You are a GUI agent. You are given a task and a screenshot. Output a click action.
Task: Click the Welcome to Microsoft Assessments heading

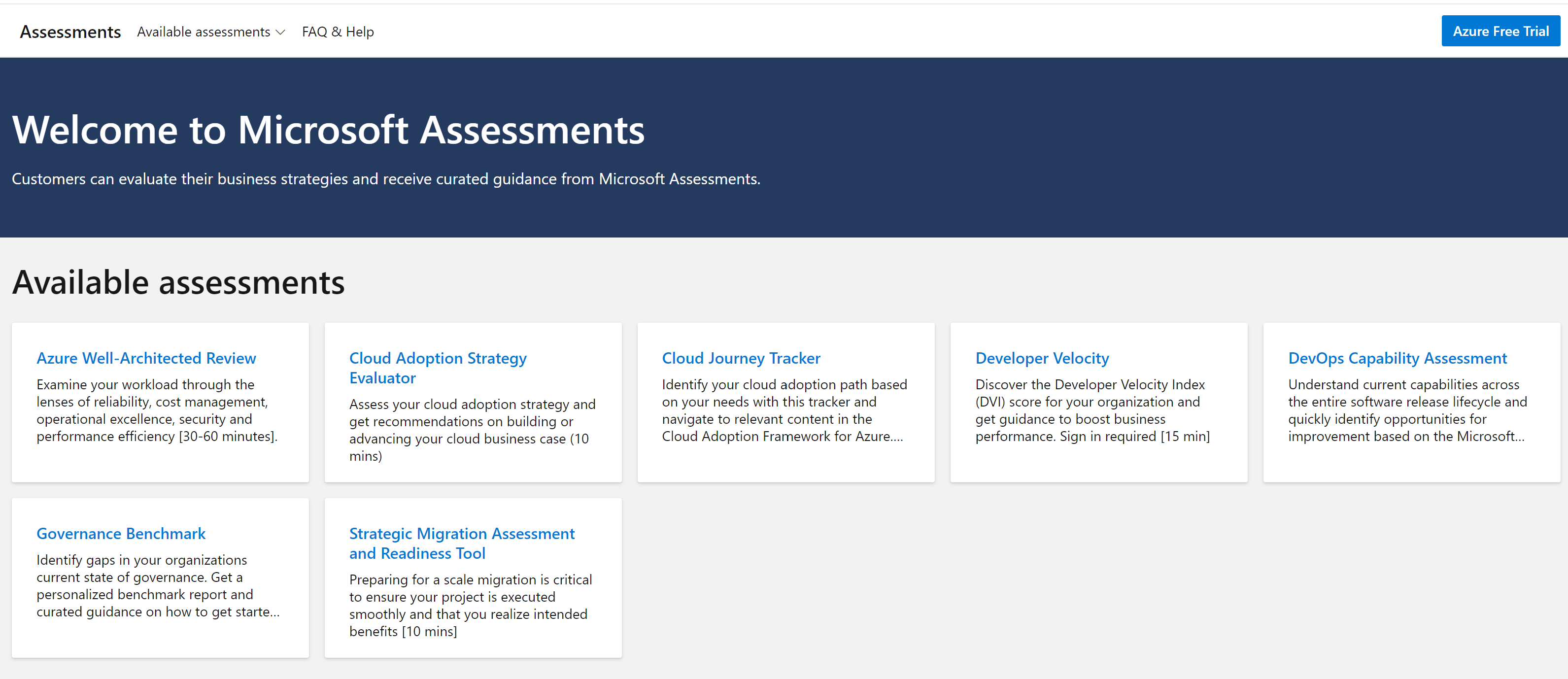[329, 129]
